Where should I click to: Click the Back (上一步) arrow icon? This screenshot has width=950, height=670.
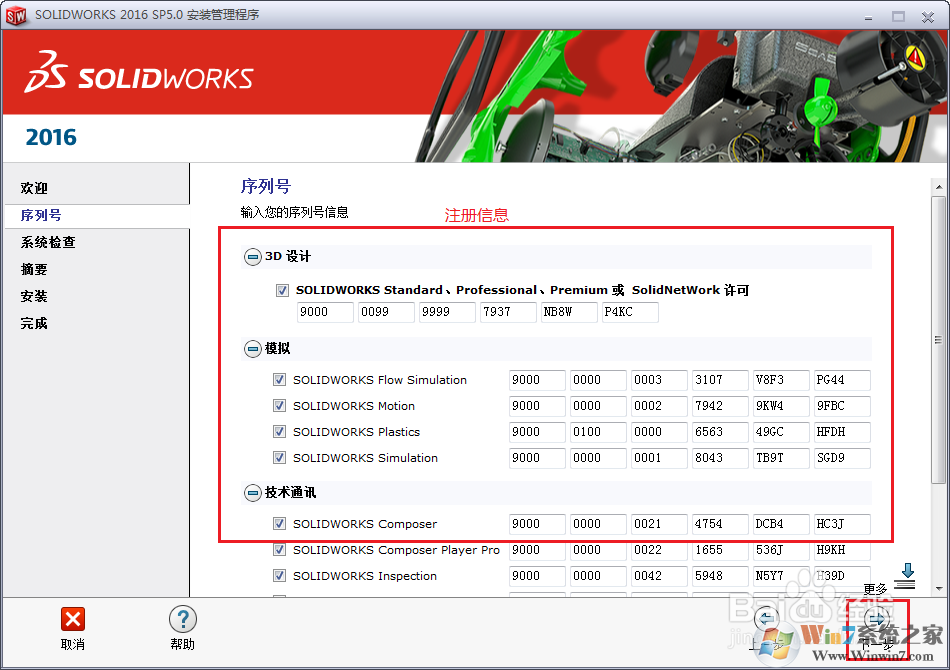click(x=765, y=618)
